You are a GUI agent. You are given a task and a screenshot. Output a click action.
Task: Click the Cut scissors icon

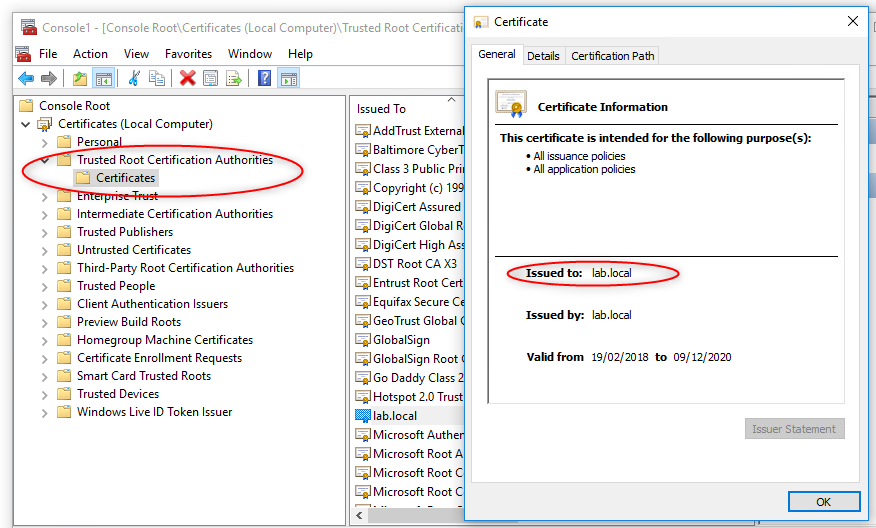[134, 78]
